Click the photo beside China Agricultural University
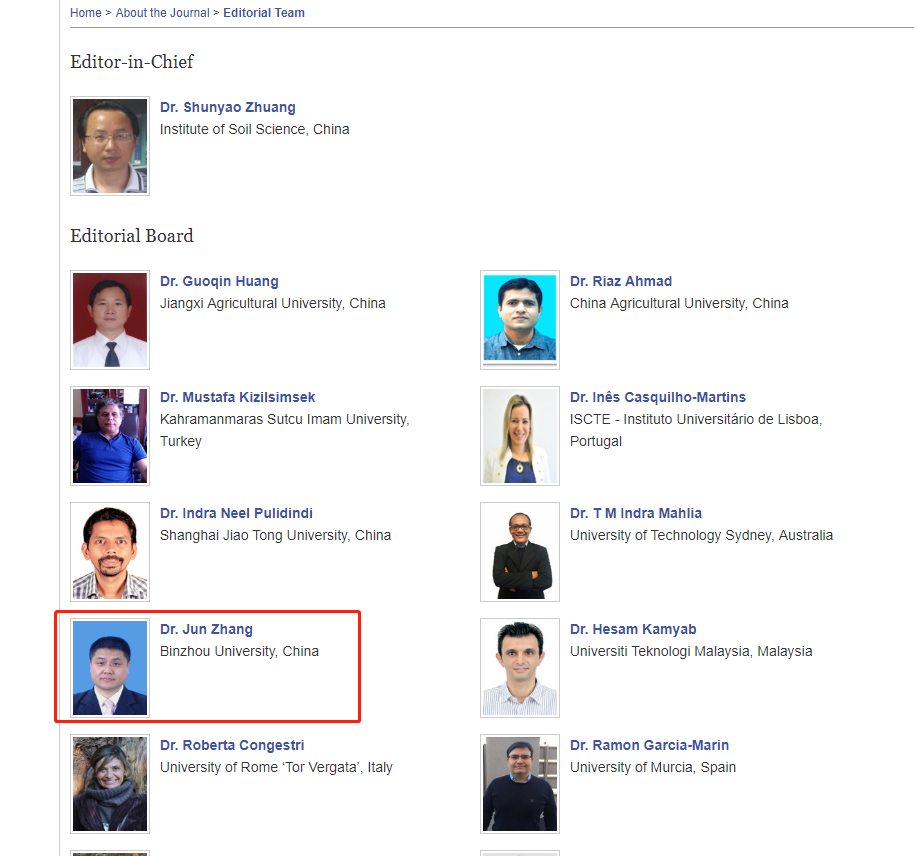This screenshot has height=856, width=918. click(x=520, y=319)
